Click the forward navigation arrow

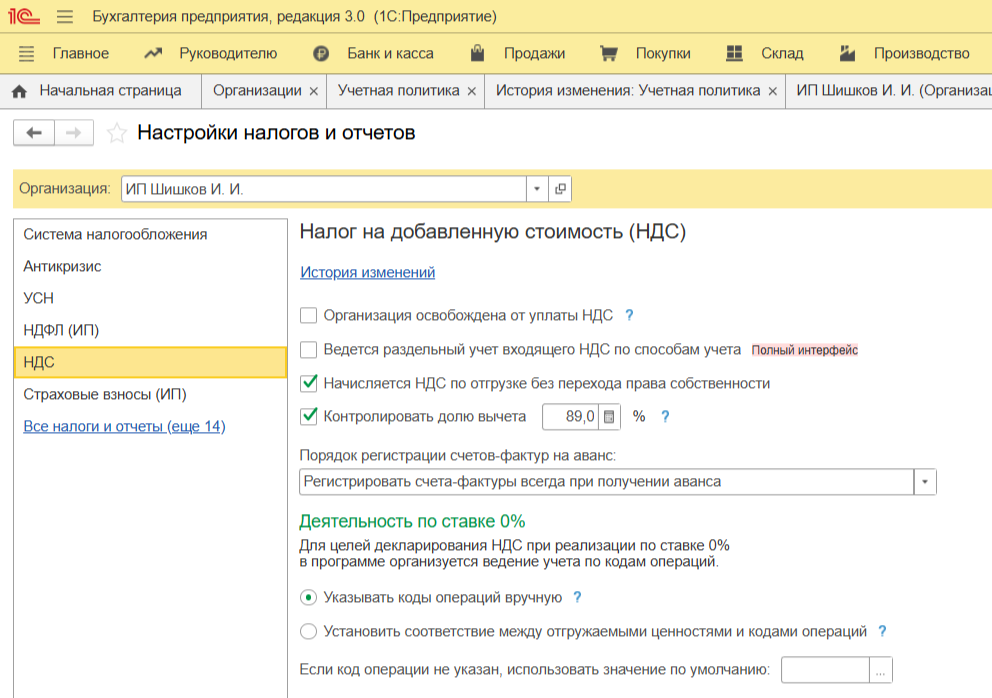pyautogui.click(x=73, y=133)
